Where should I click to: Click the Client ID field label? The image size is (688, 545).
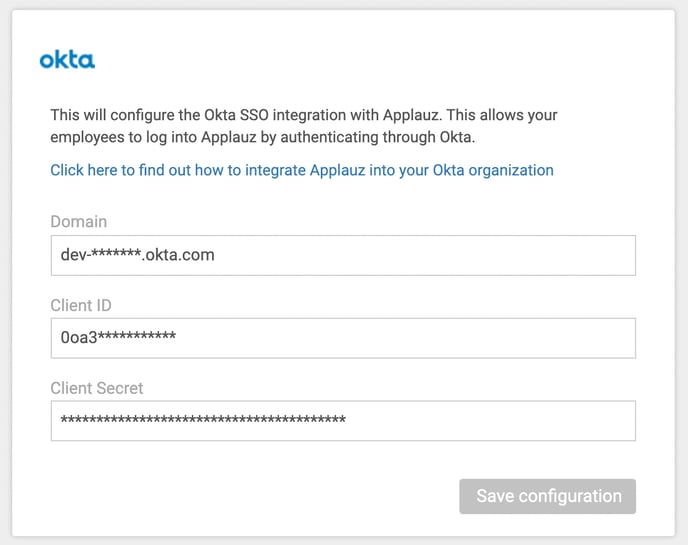(84, 304)
